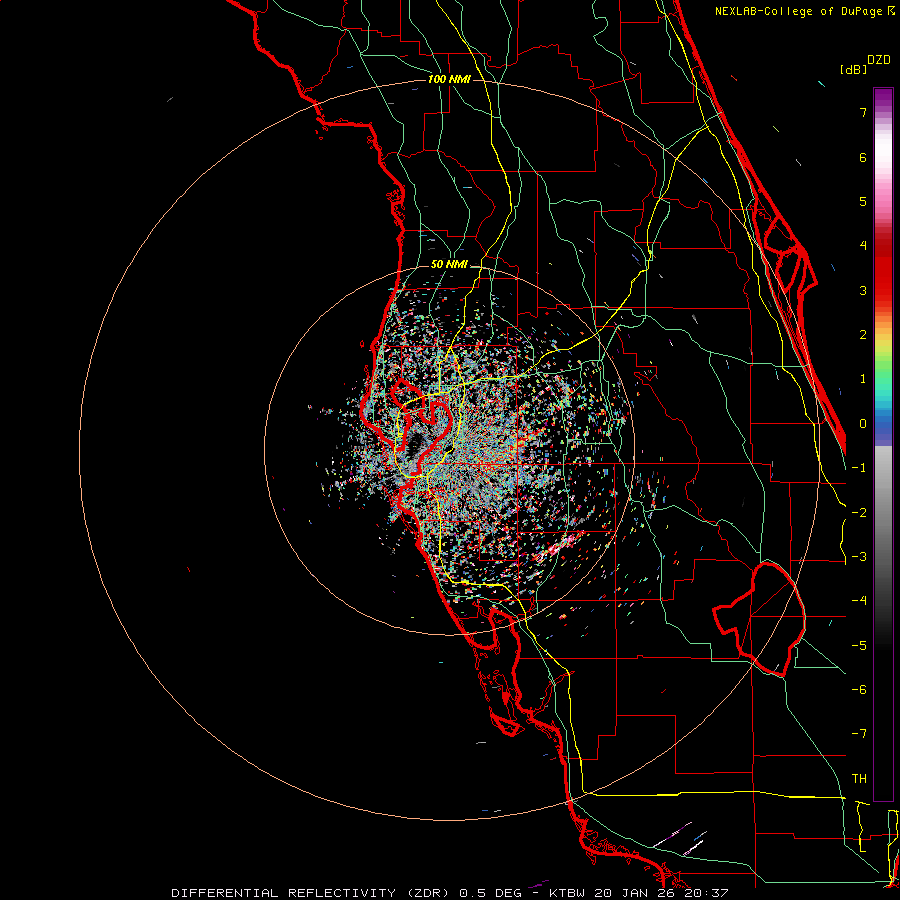This screenshot has height=900, width=900.
Task: Select the 7 value on color scale
Action: 863,112
